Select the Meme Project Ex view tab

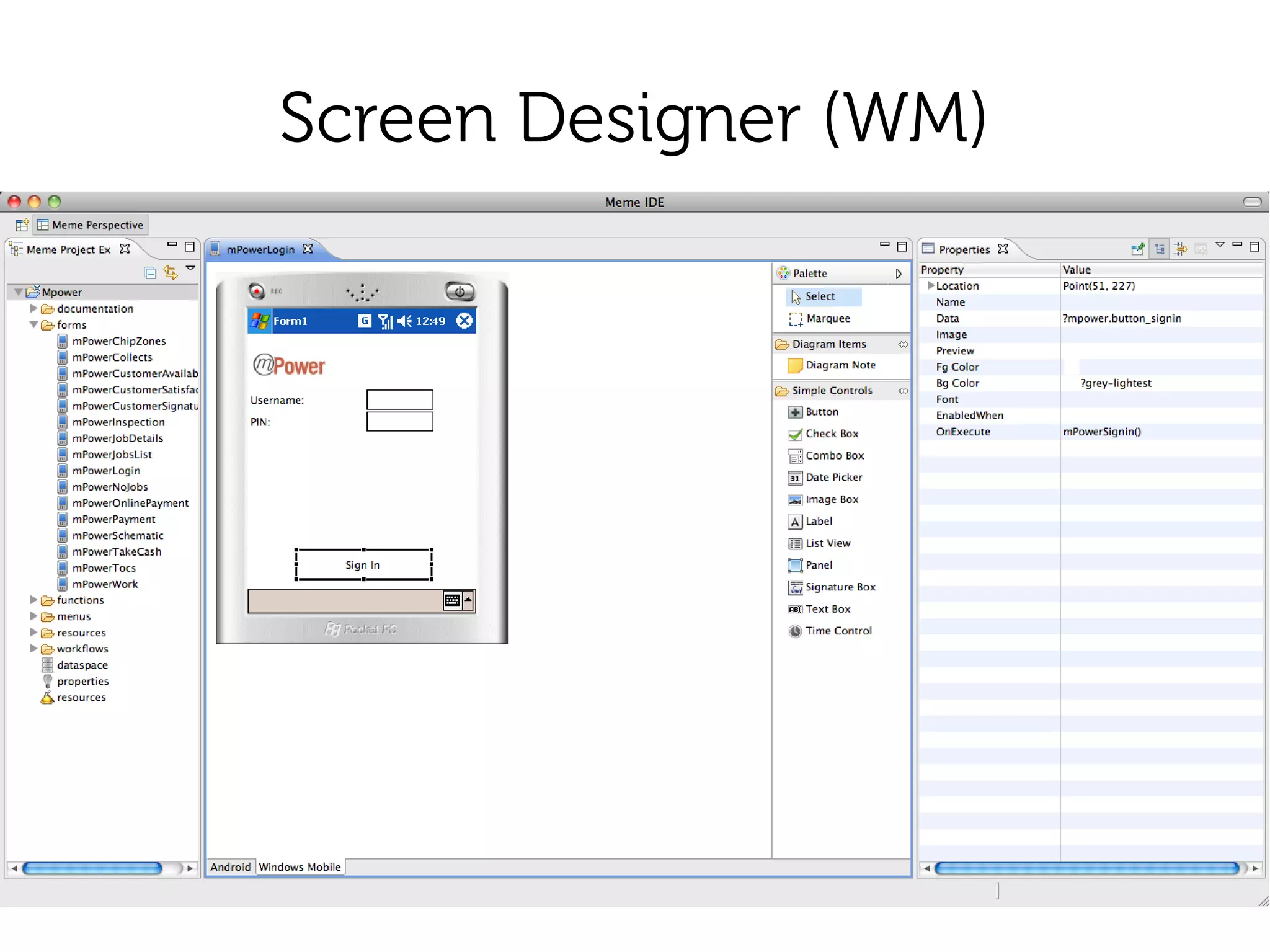coord(68,249)
